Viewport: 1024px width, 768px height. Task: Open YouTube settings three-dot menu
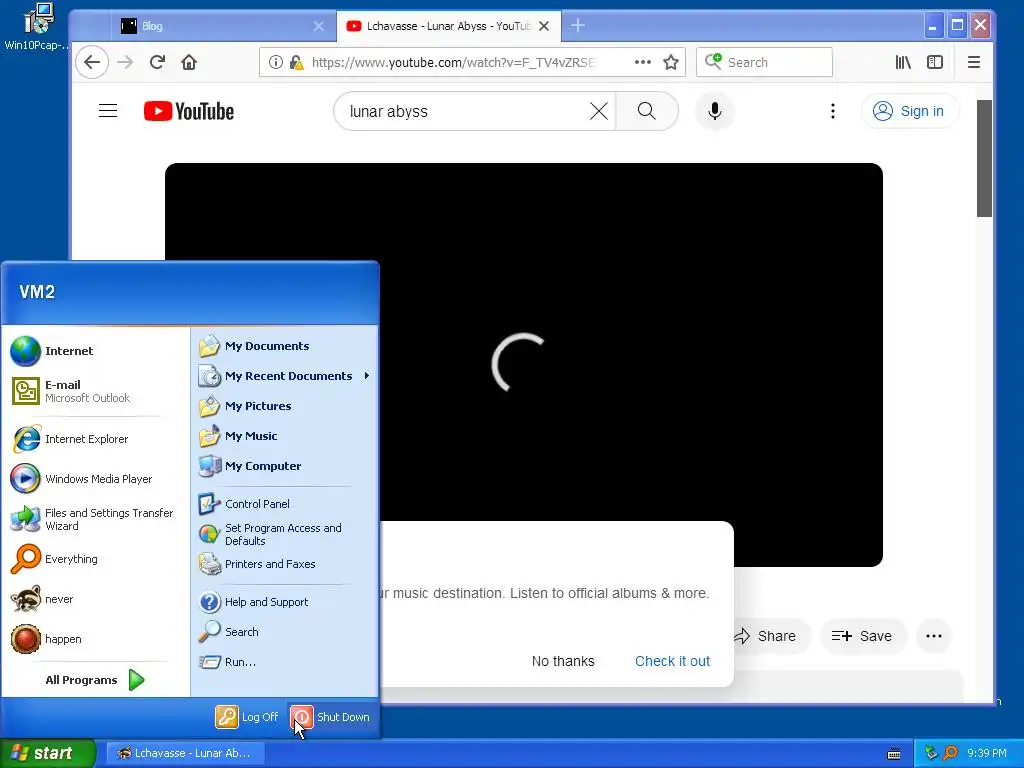click(833, 112)
